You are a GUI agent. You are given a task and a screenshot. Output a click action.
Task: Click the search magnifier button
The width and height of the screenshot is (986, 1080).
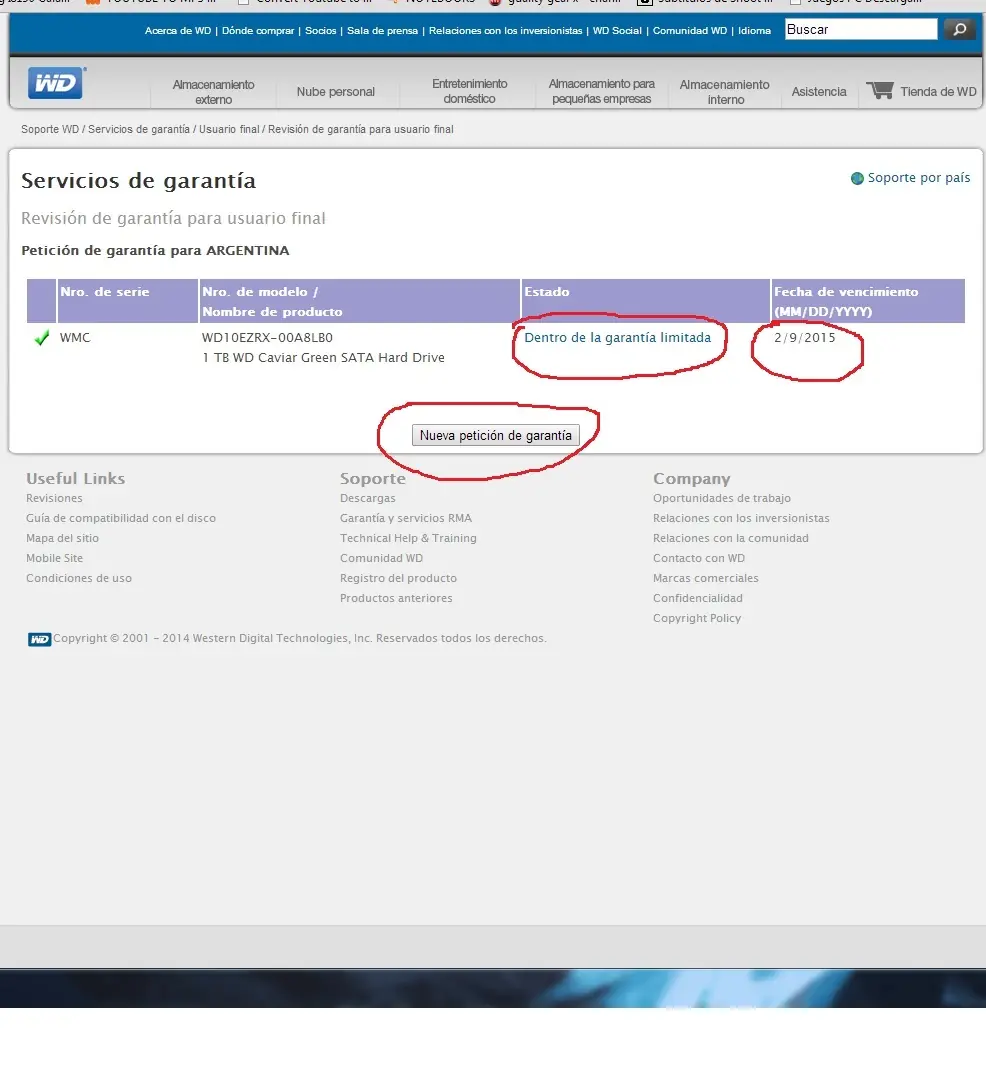[x=959, y=29]
